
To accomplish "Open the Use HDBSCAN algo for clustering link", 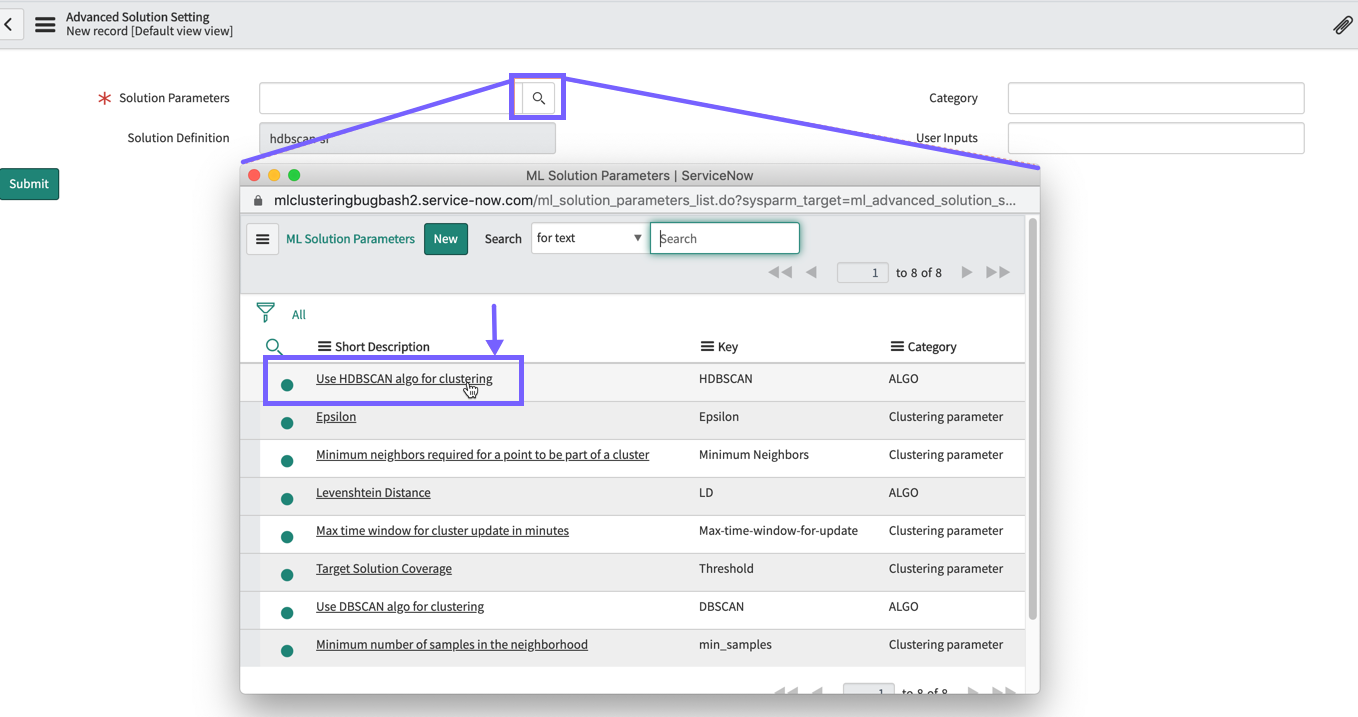I will 404,379.
